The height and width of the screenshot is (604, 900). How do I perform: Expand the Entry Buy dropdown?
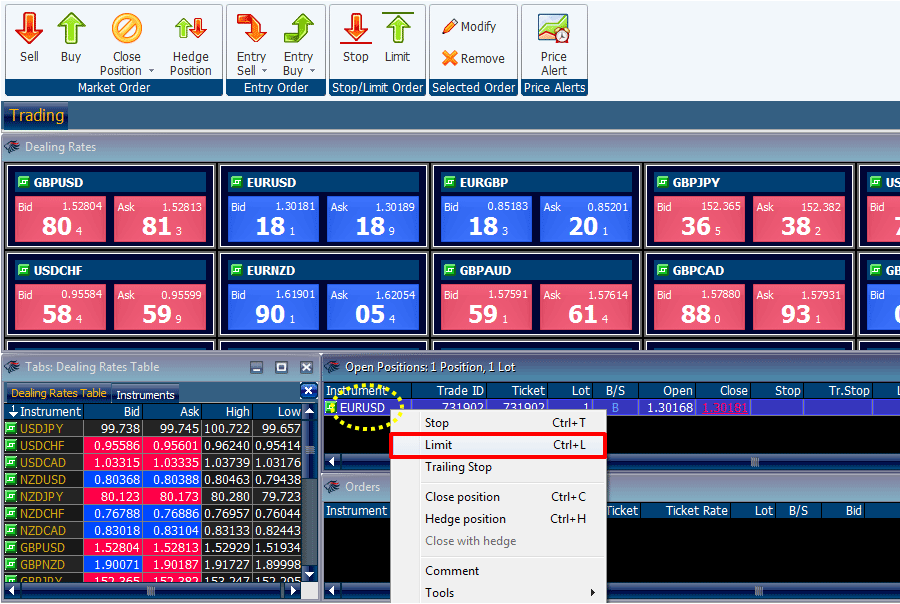[x=311, y=71]
